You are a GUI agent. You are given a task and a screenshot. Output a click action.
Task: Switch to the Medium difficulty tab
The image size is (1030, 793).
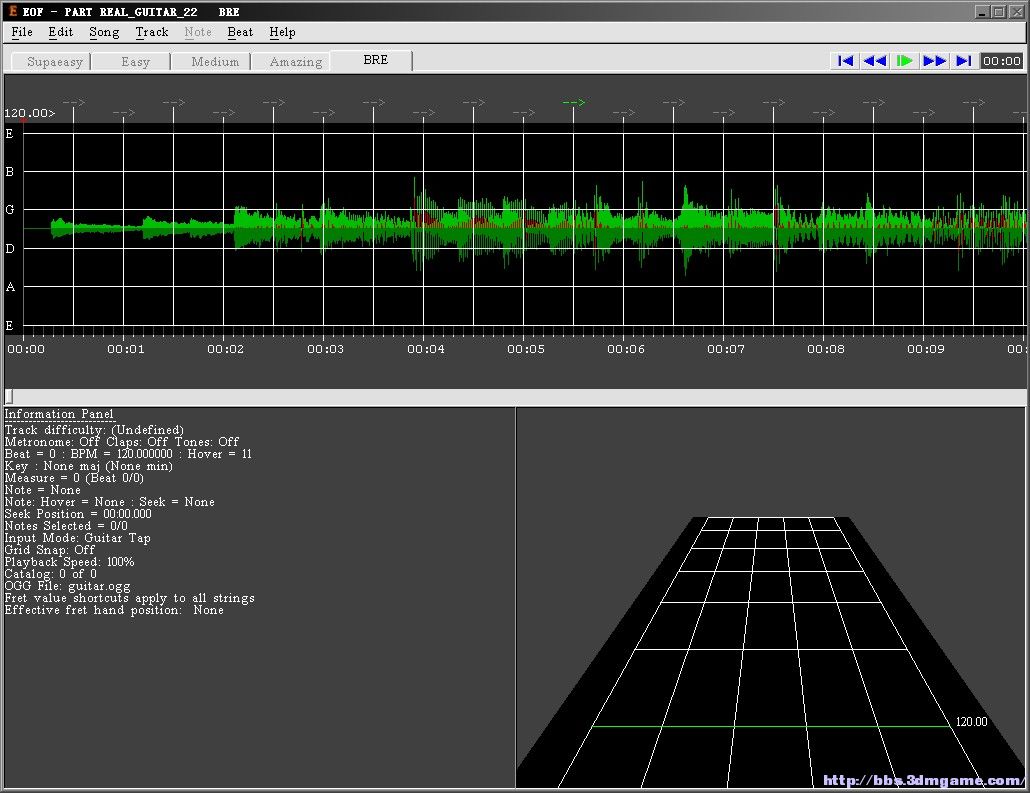click(x=212, y=62)
